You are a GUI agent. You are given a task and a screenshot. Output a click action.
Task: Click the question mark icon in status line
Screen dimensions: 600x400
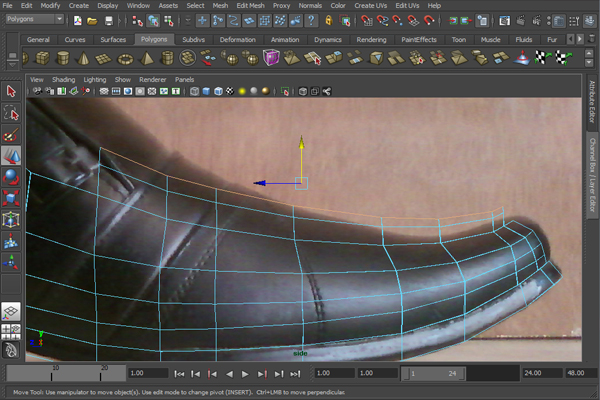coord(311,20)
